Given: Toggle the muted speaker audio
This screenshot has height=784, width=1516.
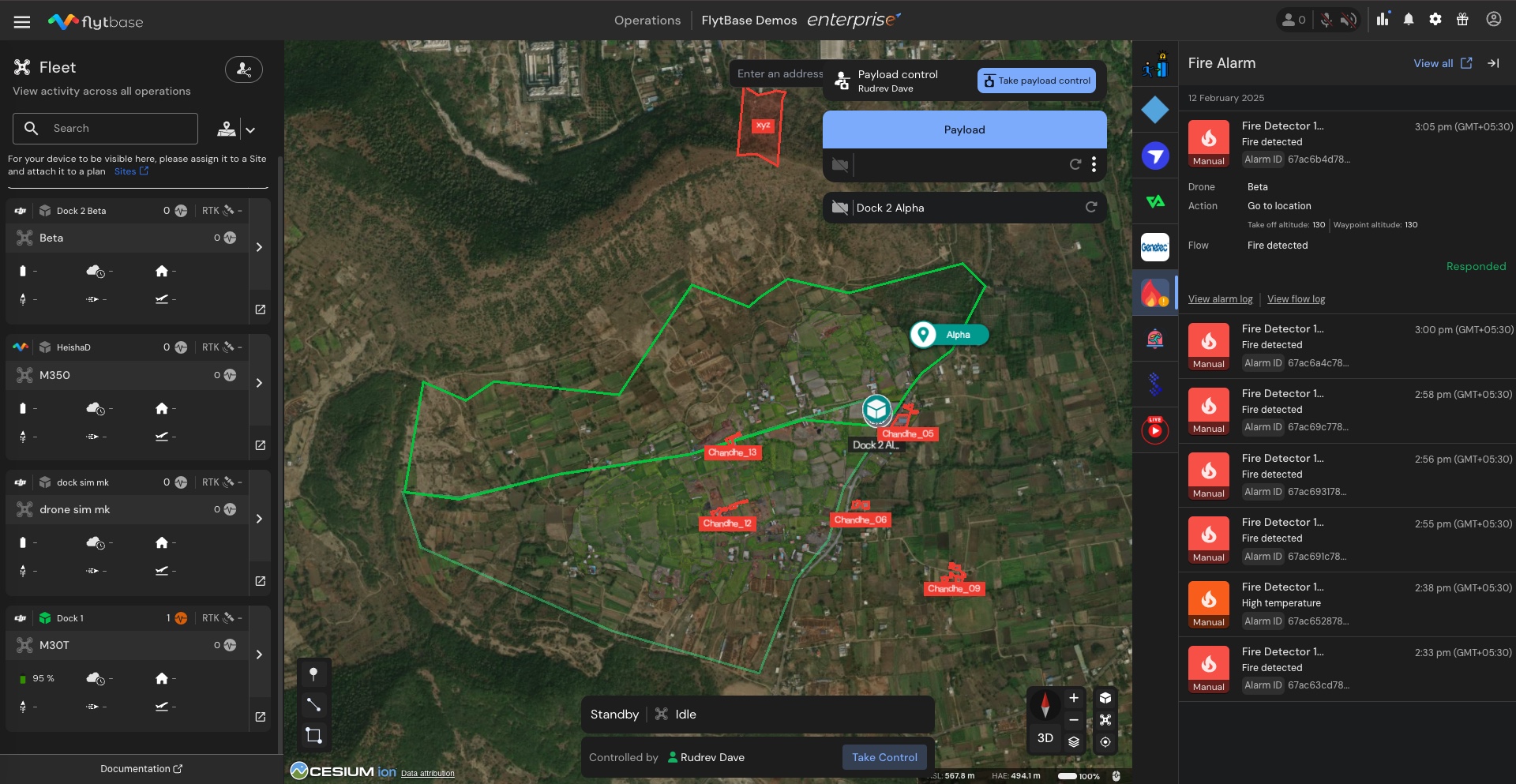Looking at the screenshot, I should pos(1349,20).
